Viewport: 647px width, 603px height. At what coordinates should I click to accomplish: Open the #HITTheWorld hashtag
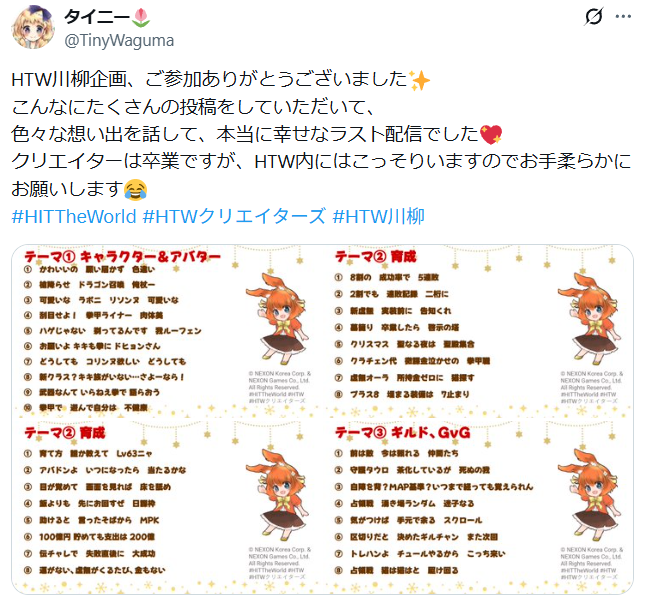click(x=74, y=216)
